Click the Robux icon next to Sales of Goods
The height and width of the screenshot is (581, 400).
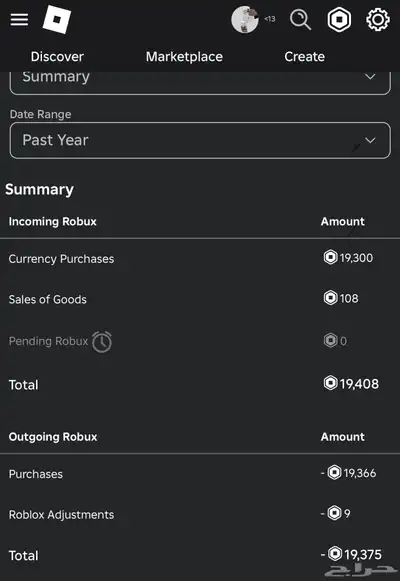tap(330, 298)
